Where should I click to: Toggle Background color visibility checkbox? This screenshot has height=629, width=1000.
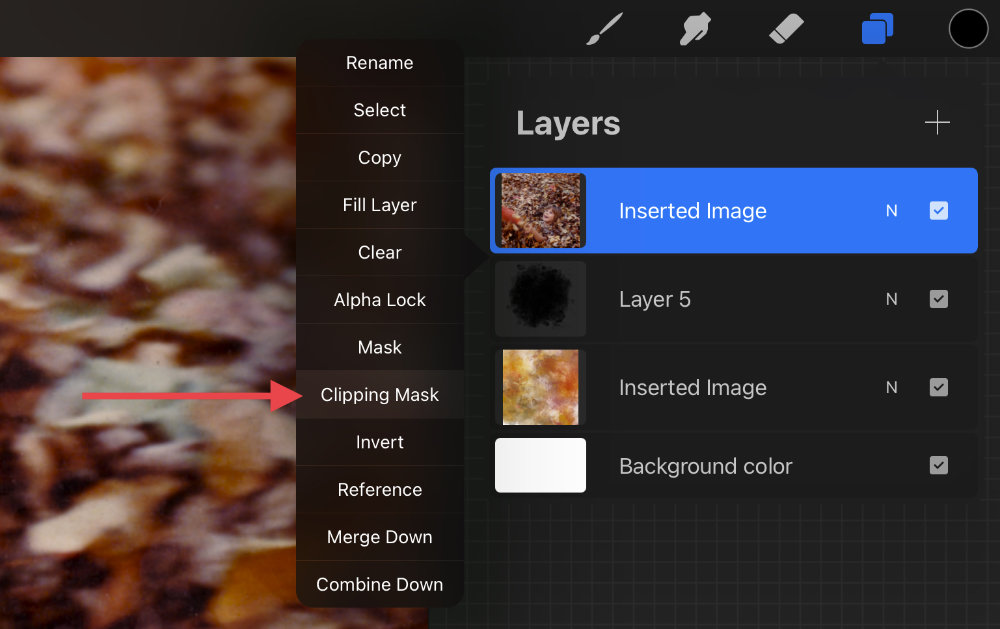pyautogui.click(x=938, y=465)
